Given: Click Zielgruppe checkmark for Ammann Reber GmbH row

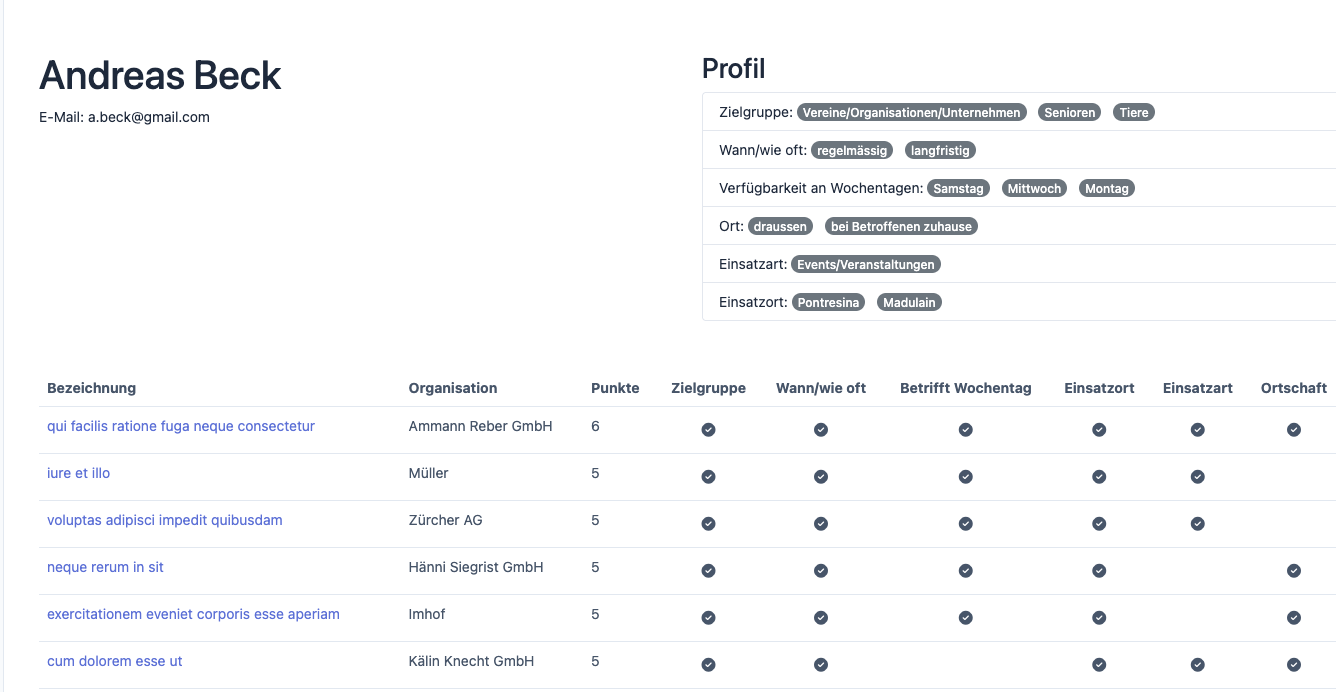Looking at the screenshot, I should point(708,430).
